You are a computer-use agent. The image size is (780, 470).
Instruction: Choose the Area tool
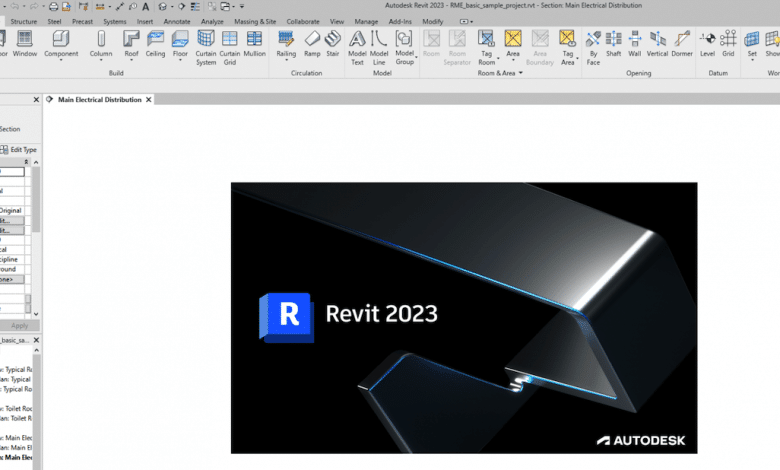(x=513, y=44)
